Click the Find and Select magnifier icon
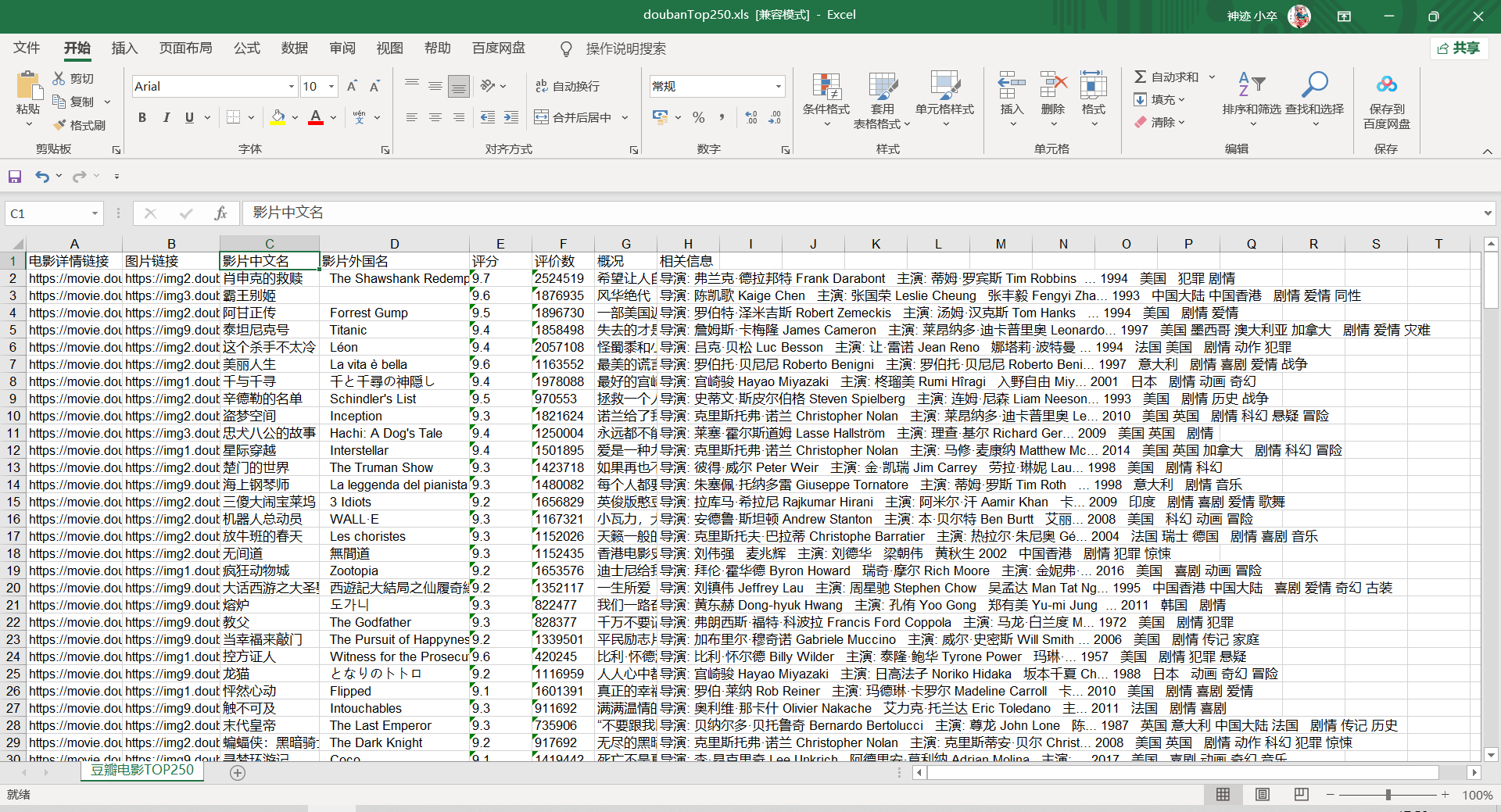This screenshot has width=1501, height=812. pos(1315,84)
